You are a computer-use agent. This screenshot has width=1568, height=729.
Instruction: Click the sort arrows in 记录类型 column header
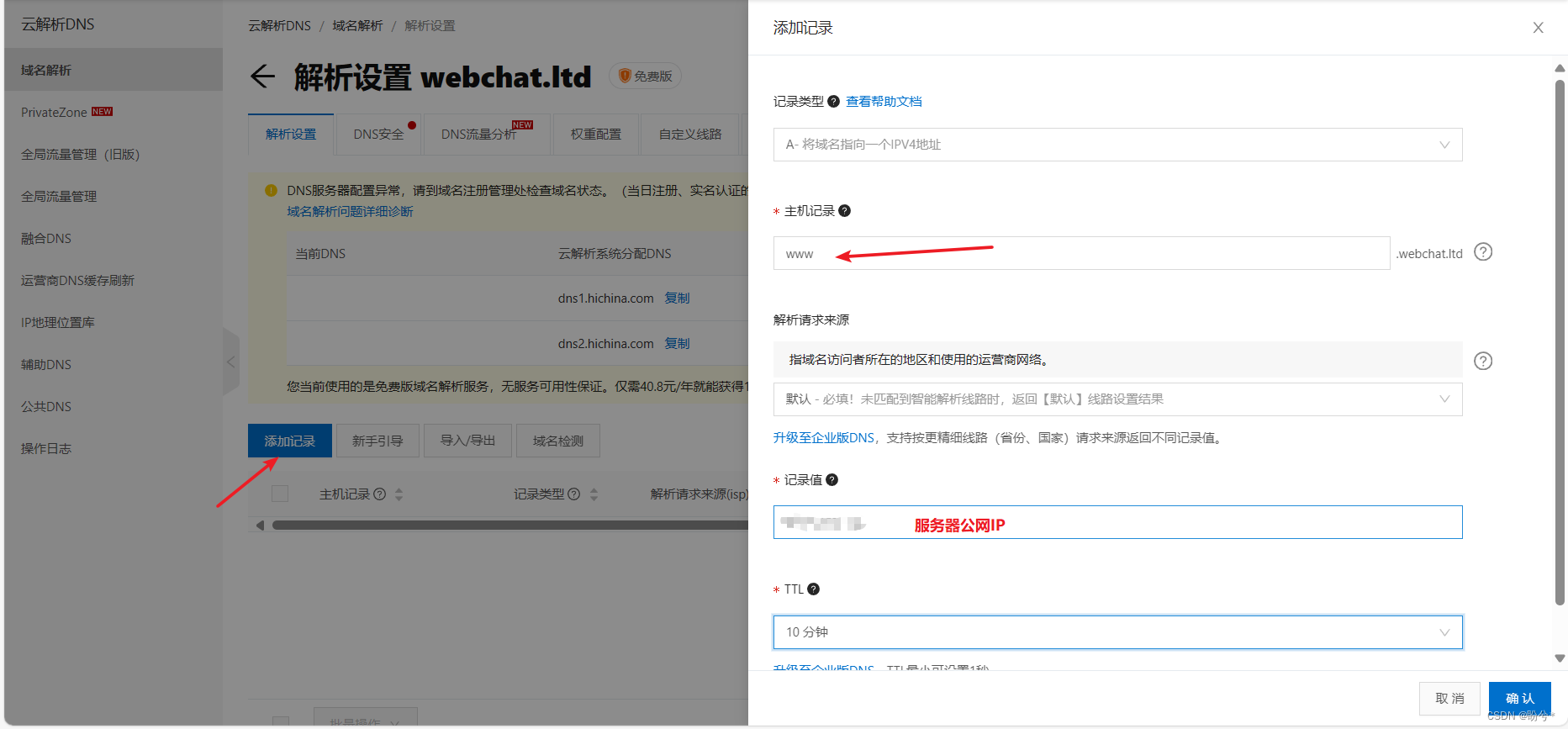coord(594,494)
